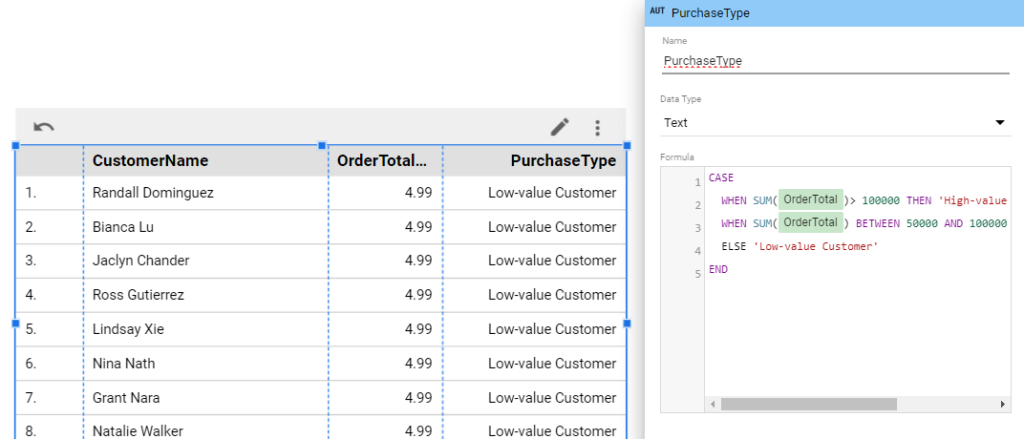Click the formula scrollbar right arrow
The width and height of the screenshot is (1024, 439).
pos(1002,404)
